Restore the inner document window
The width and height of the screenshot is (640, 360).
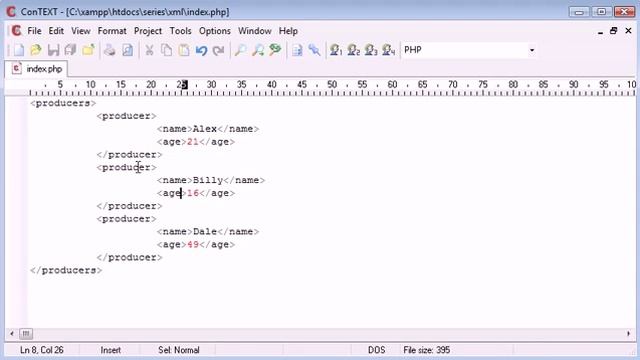click(x=613, y=31)
